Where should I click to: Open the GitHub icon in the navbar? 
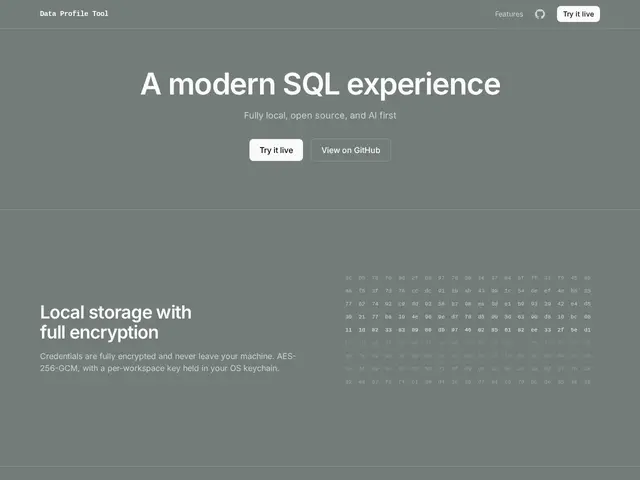pyautogui.click(x=540, y=14)
